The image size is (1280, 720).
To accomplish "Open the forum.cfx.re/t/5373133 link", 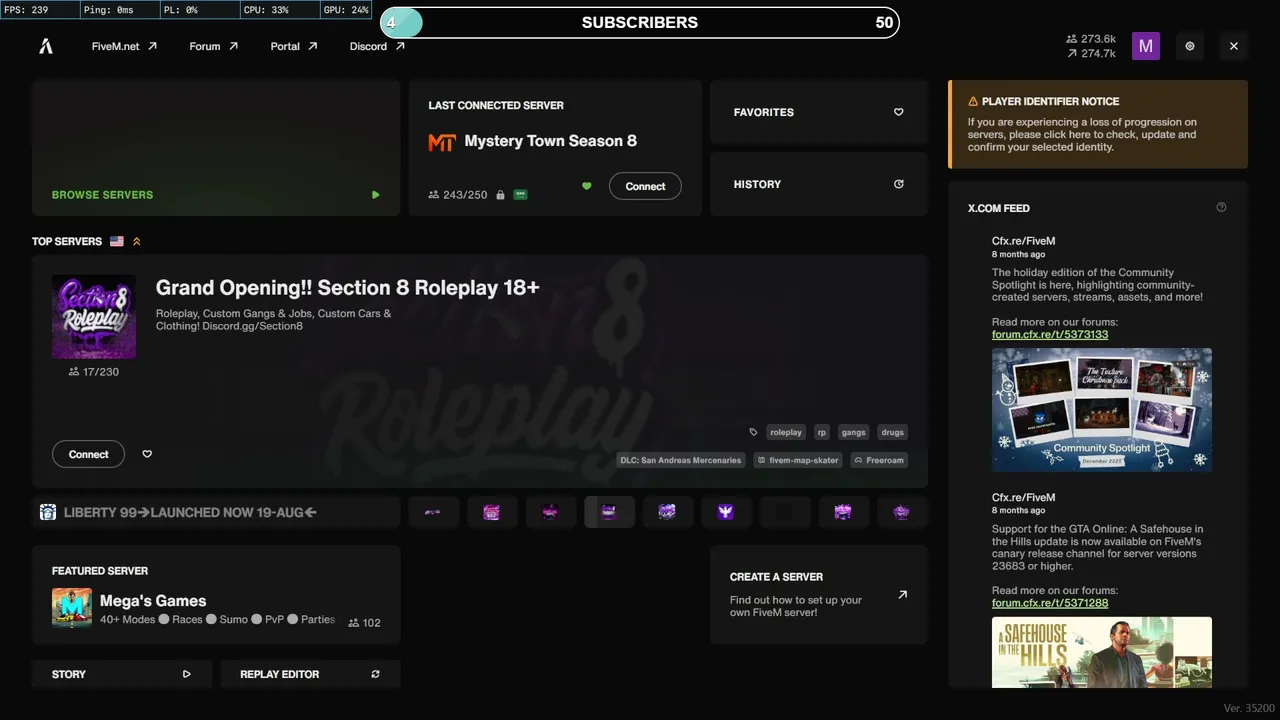I will click(x=1050, y=335).
